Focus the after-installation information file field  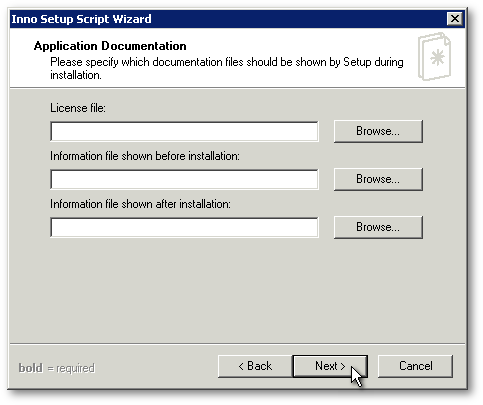tap(184, 227)
